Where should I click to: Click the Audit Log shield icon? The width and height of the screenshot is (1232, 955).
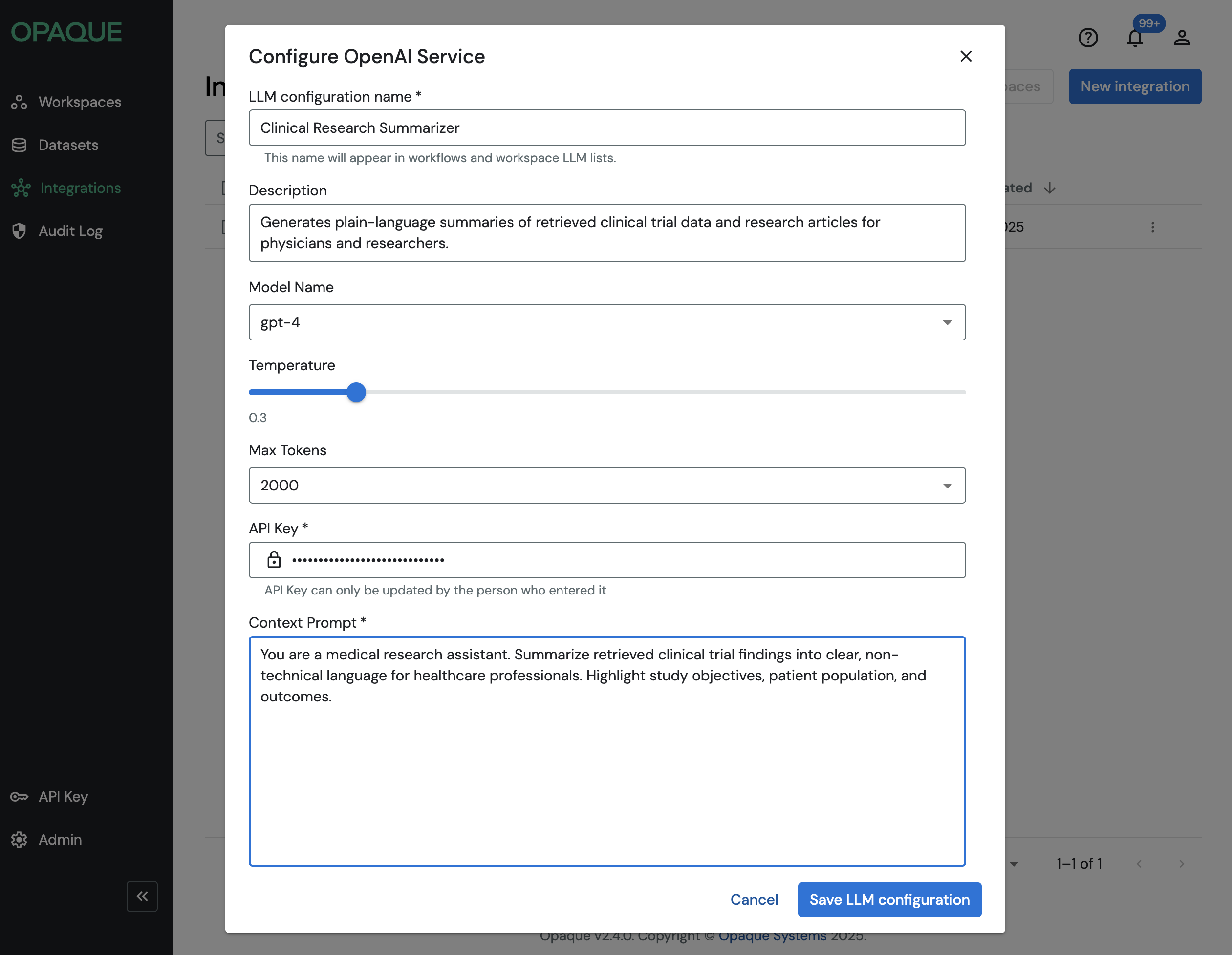click(19, 231)
